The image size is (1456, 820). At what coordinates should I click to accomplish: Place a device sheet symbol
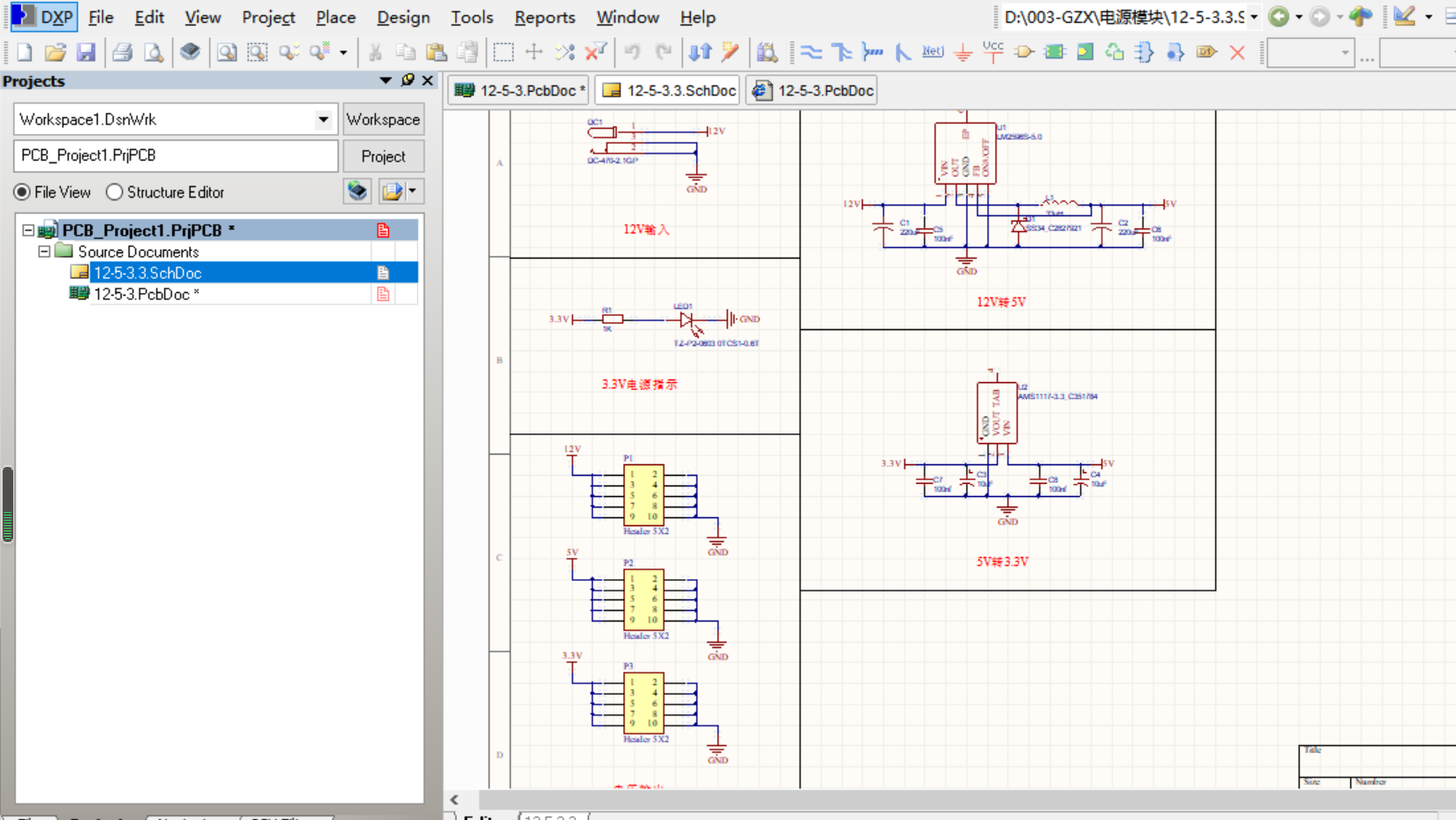(1115, 52)
